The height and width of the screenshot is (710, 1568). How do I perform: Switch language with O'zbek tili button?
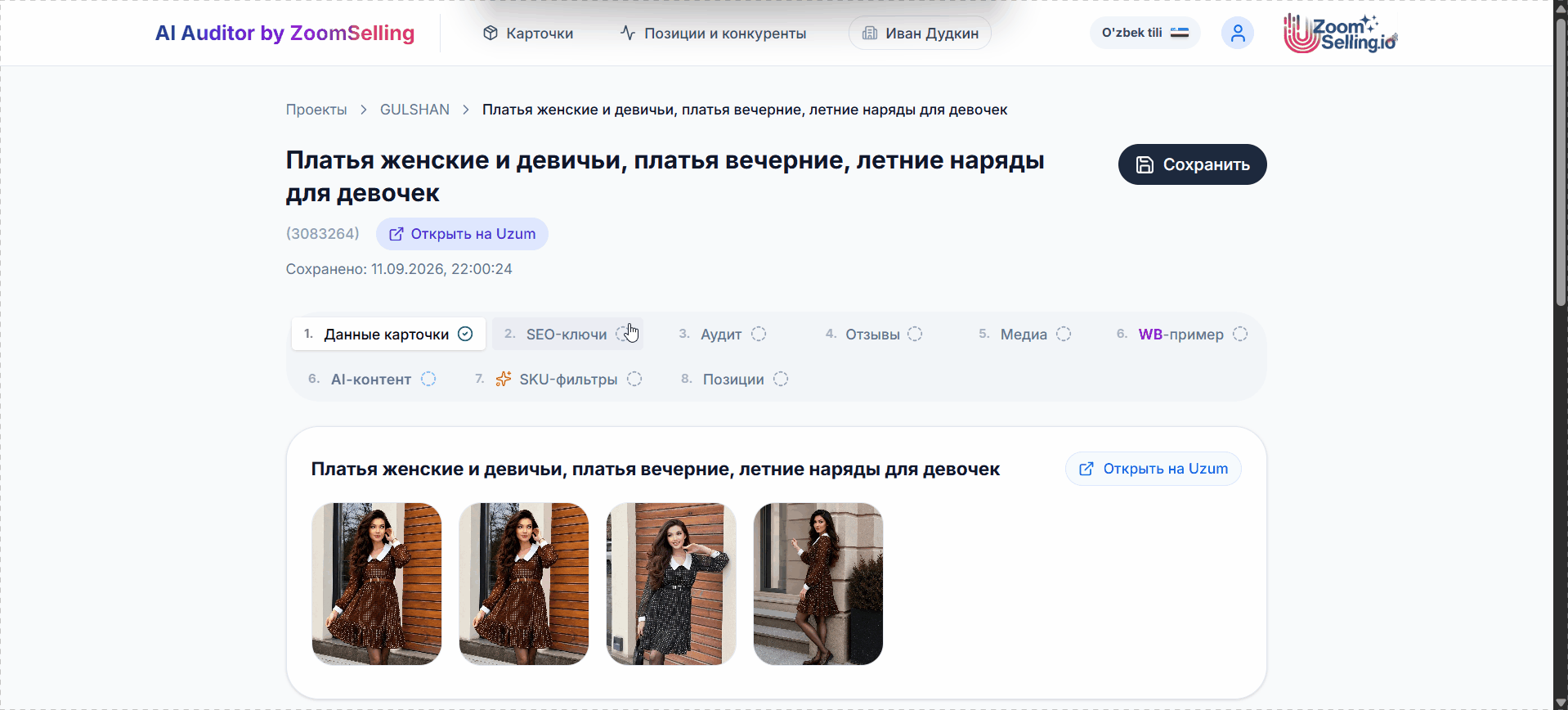(x=1145, y=33)
